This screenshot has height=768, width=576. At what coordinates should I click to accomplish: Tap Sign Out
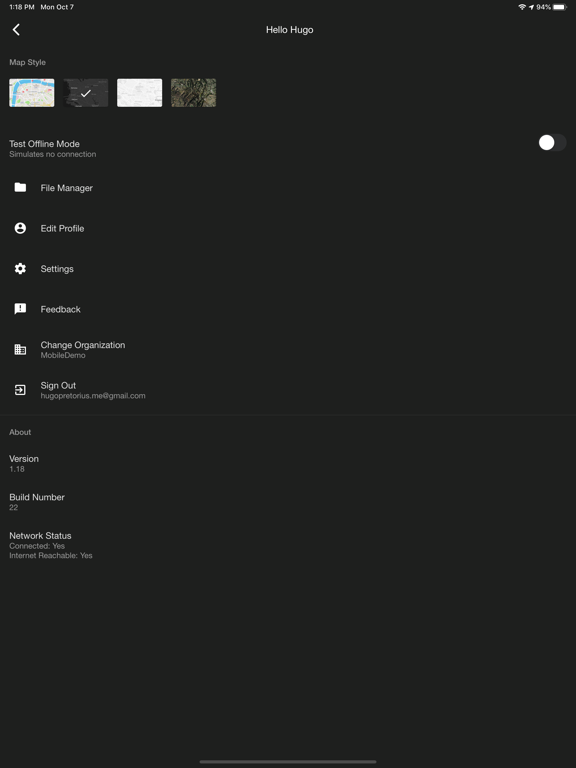pyautogui.click(x=58, y=385)
